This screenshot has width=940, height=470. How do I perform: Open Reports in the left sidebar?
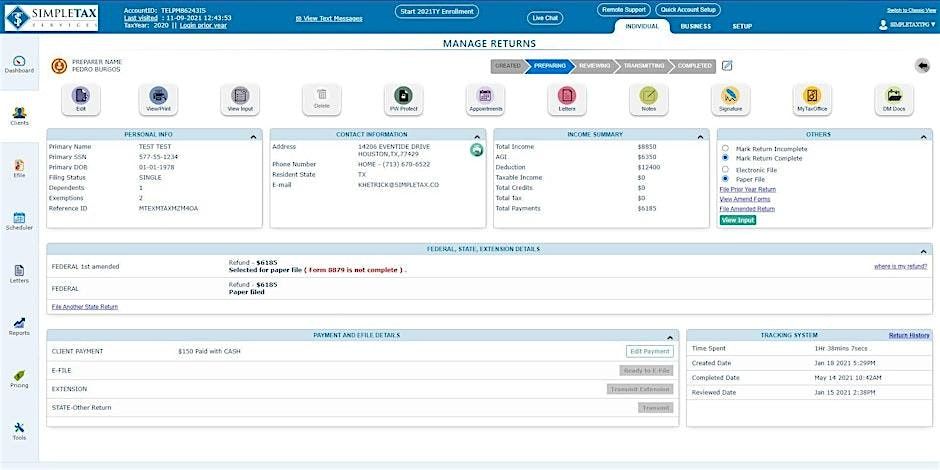point(19,327)
